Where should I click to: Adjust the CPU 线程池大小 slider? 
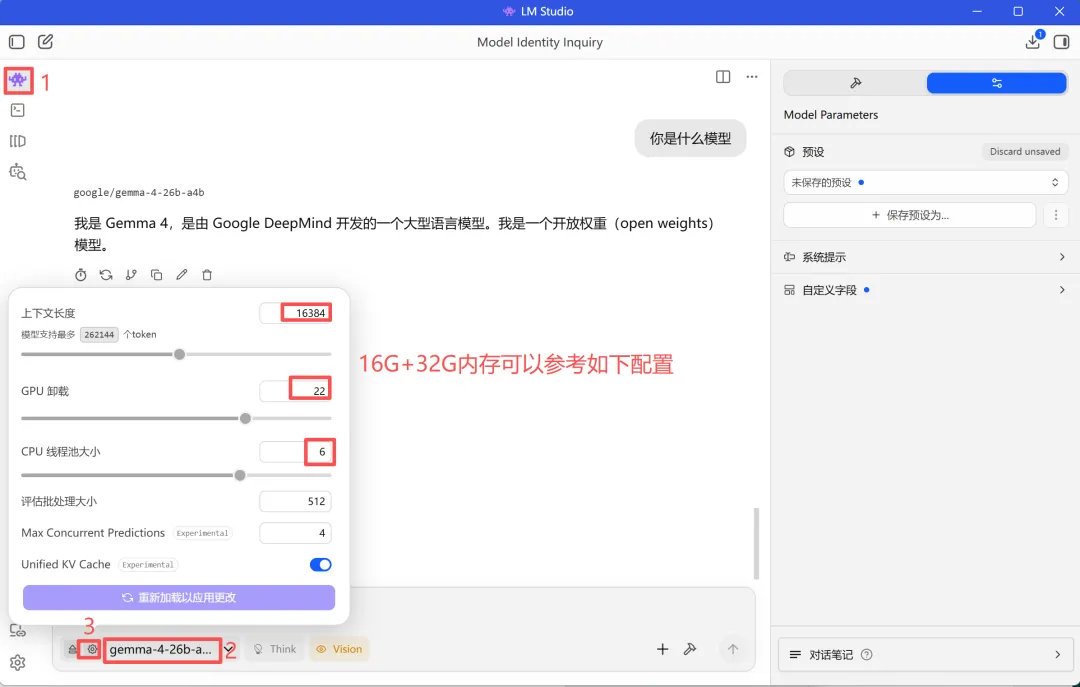(x=240, y=475)
